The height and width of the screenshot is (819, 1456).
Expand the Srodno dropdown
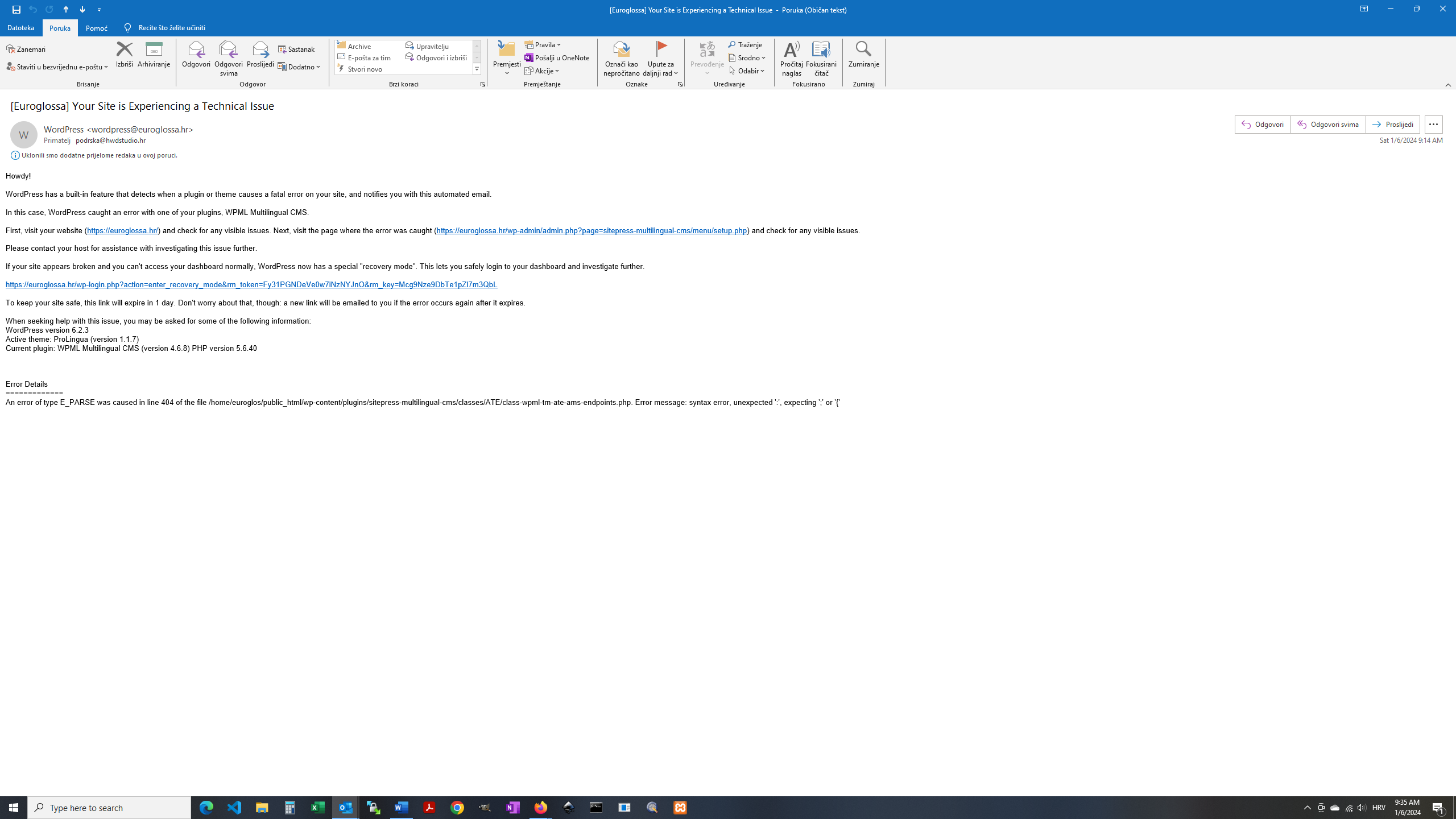point(747,57)
